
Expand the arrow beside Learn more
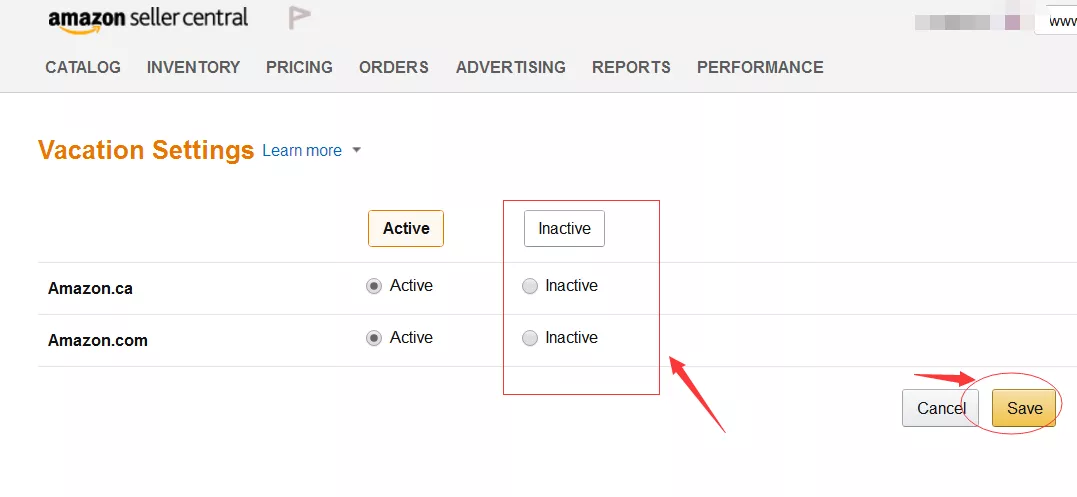tap(356, 151)
